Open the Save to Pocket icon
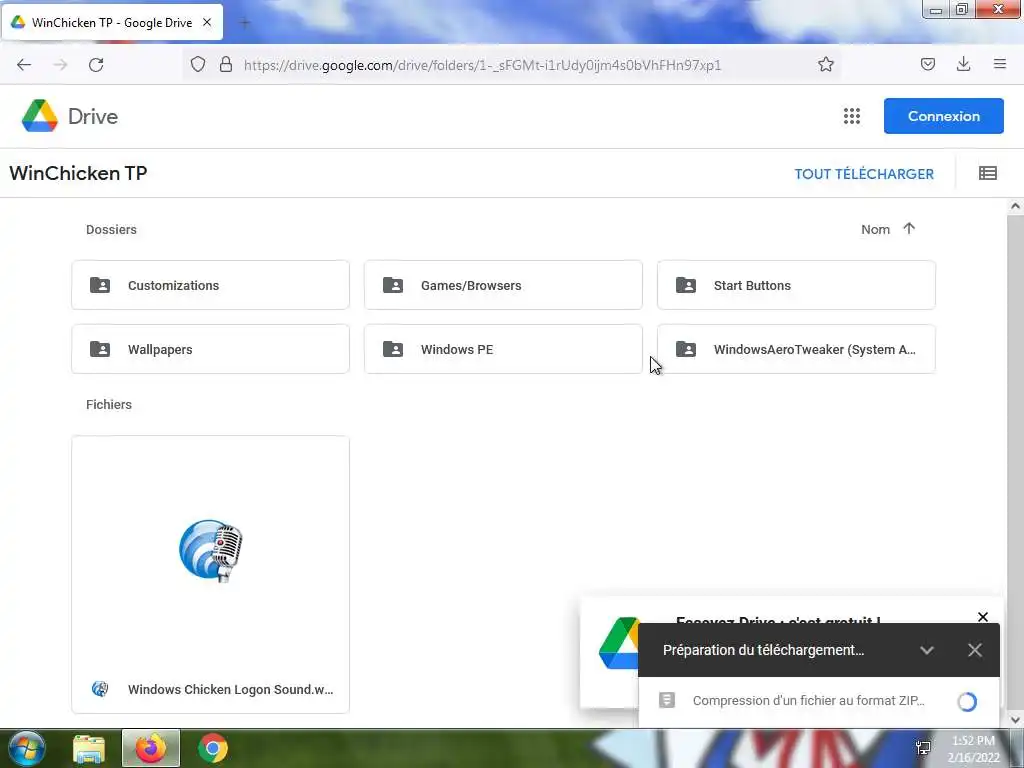 click(927, 64)
